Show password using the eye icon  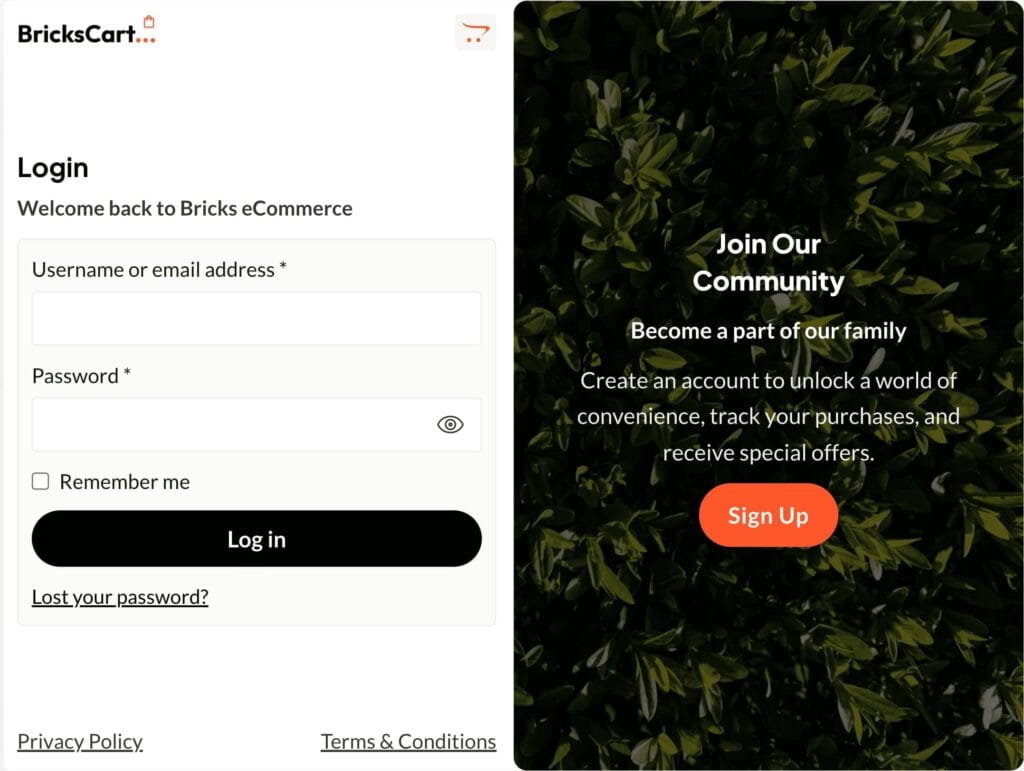[x=450, y=424]
